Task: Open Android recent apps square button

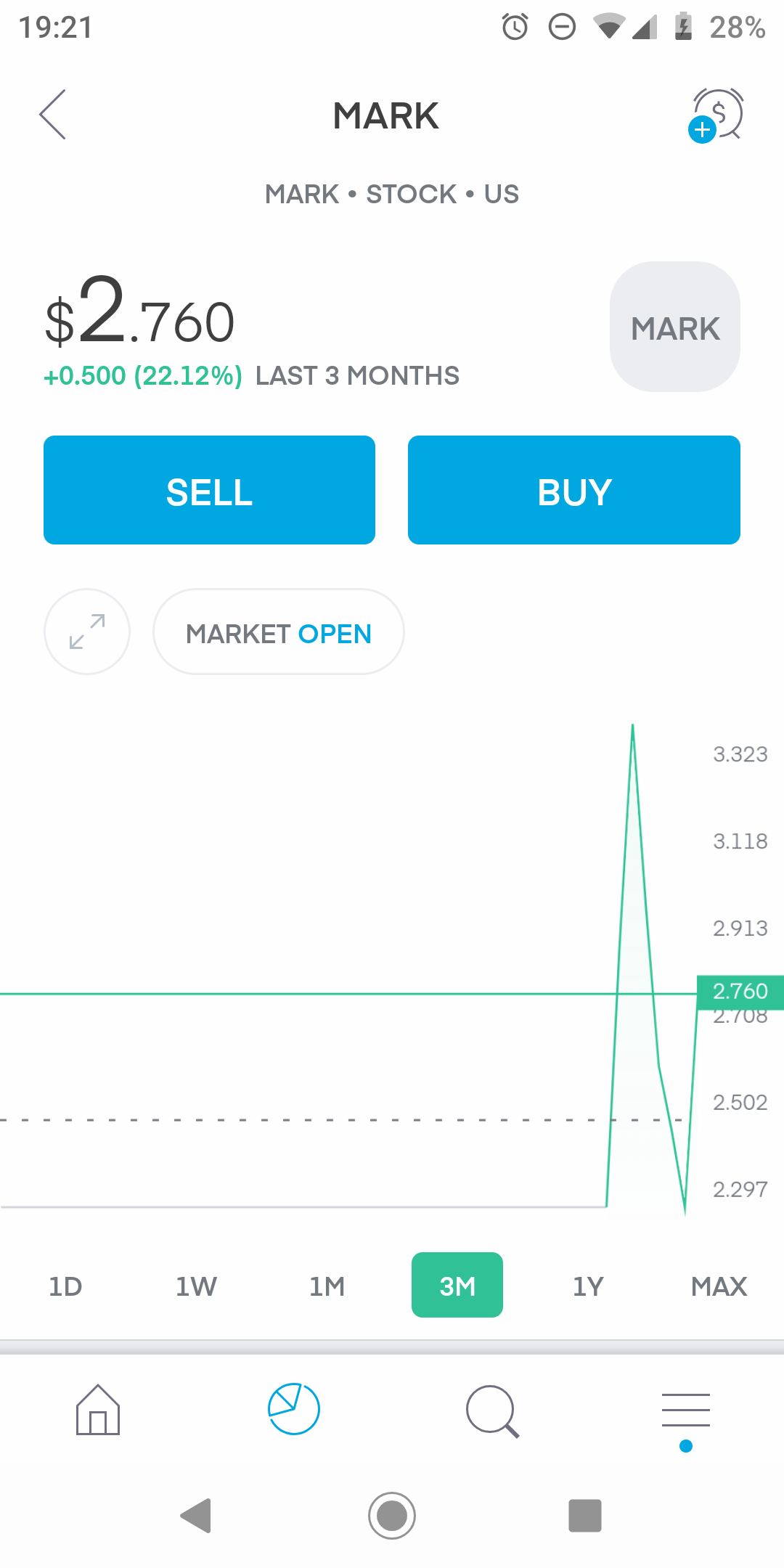Action: 584,1516
